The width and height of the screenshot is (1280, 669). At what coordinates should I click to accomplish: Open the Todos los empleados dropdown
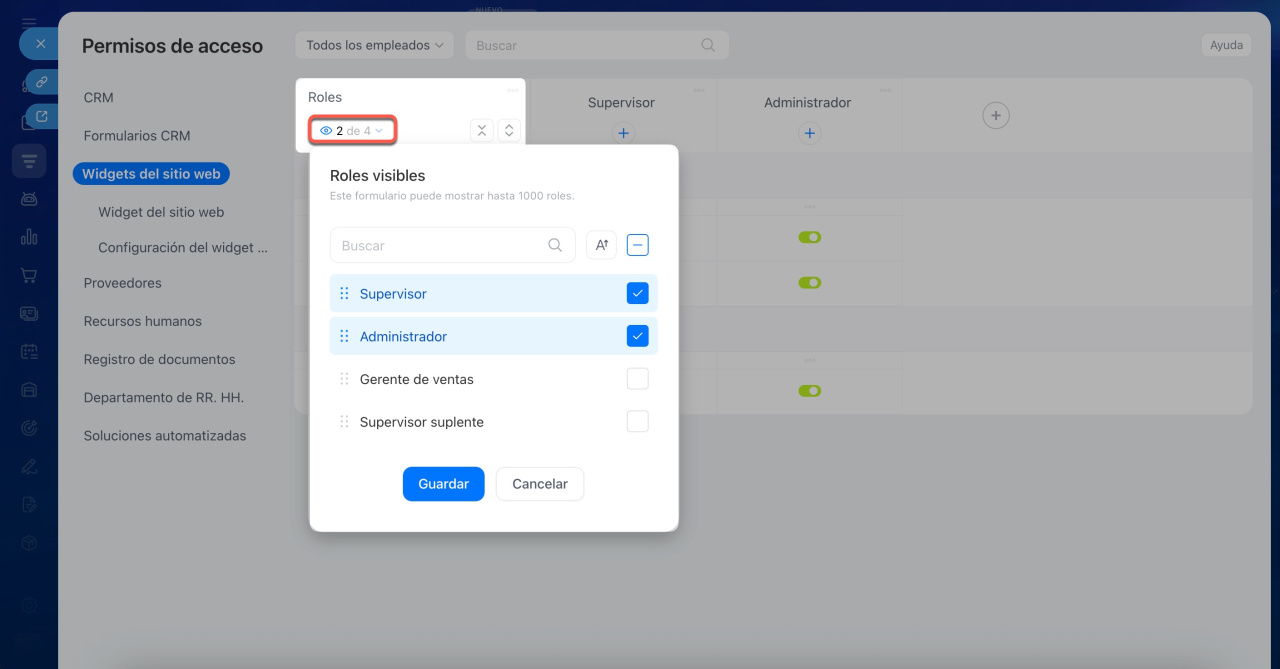coord(374,45)
